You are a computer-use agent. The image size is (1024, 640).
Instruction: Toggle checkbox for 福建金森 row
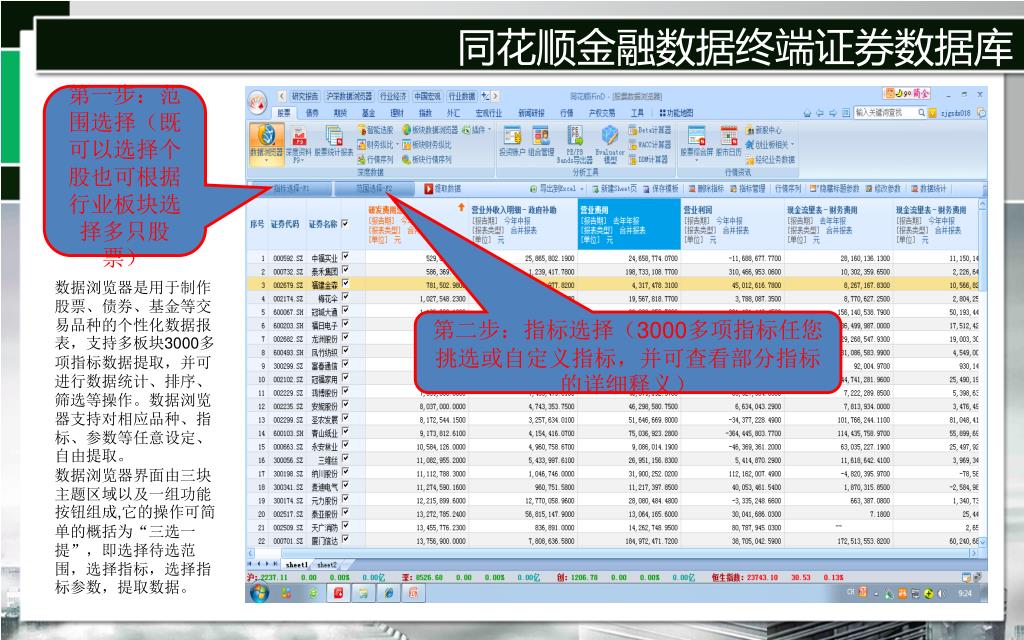(x=345, y=283)
